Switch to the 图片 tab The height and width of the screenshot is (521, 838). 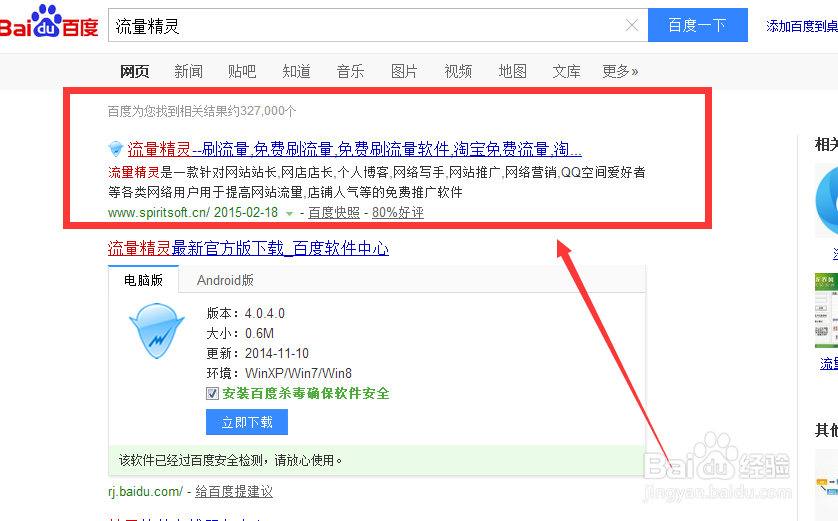coord(404,71)
